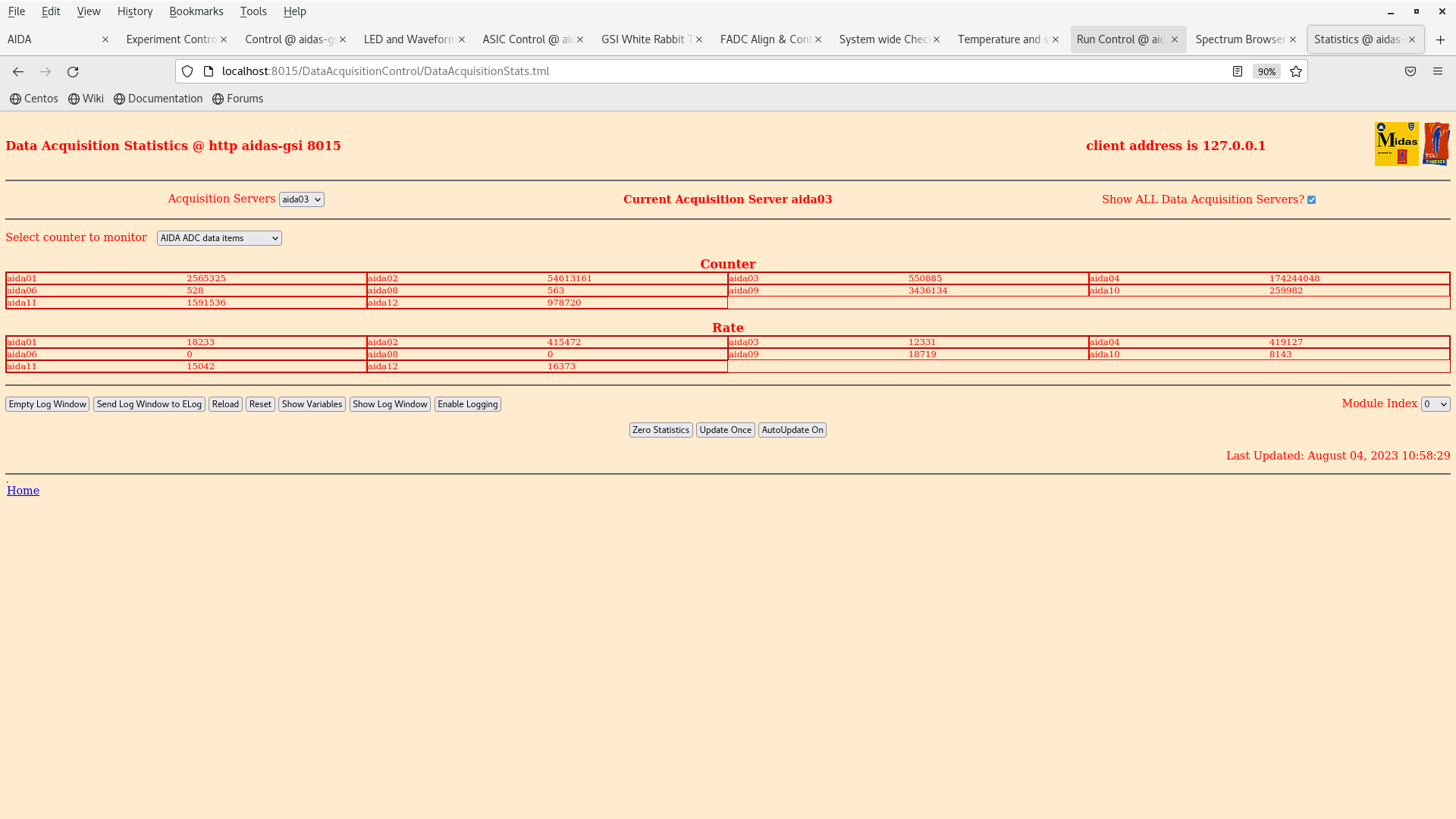Open the Module Index dropdown
The width and height of the screenshot is (1456, 819).
(x=1435, y=404)
